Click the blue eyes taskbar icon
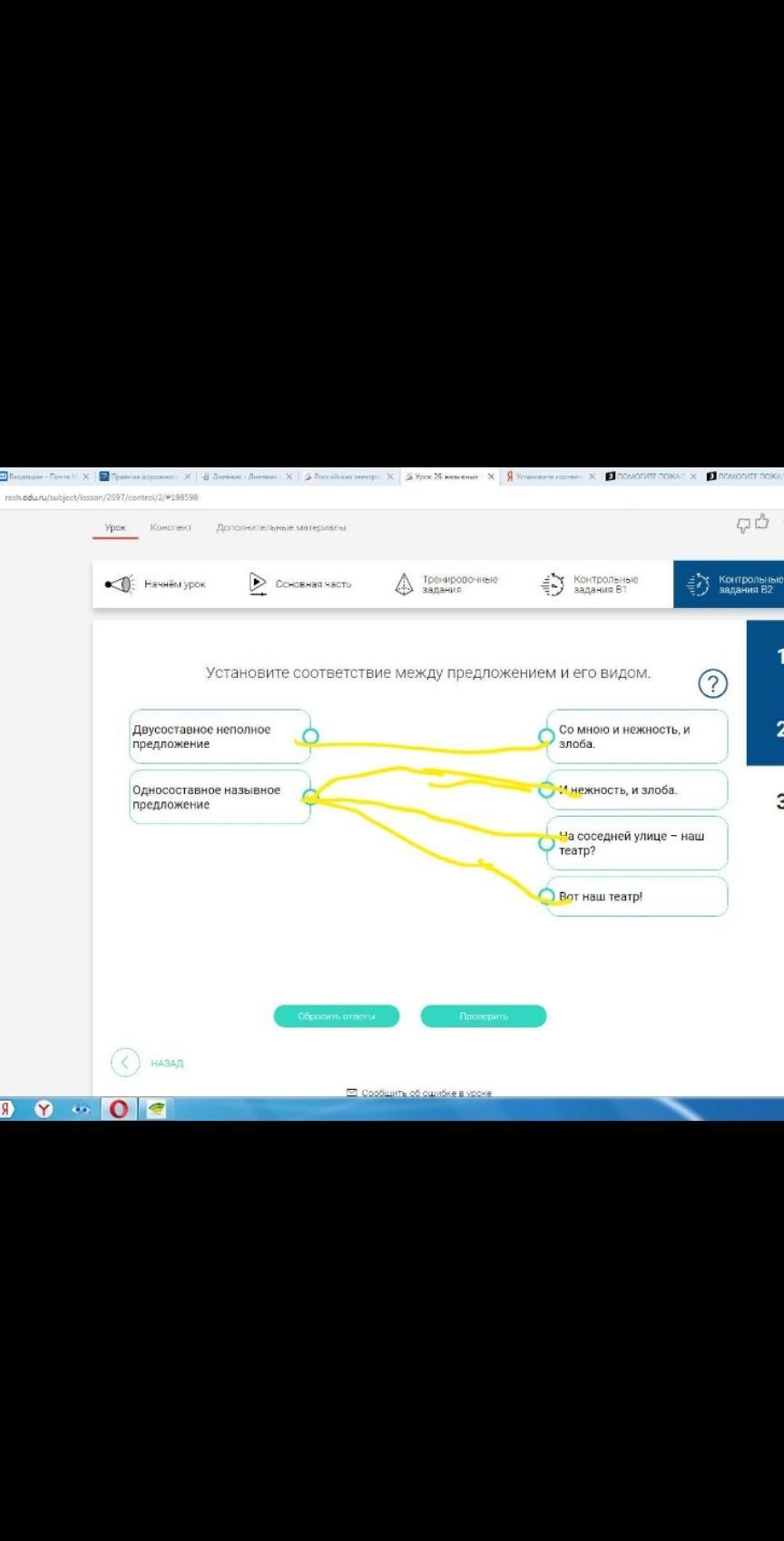The height and width of the screenshot is (1541, 784). (81, 1108)
